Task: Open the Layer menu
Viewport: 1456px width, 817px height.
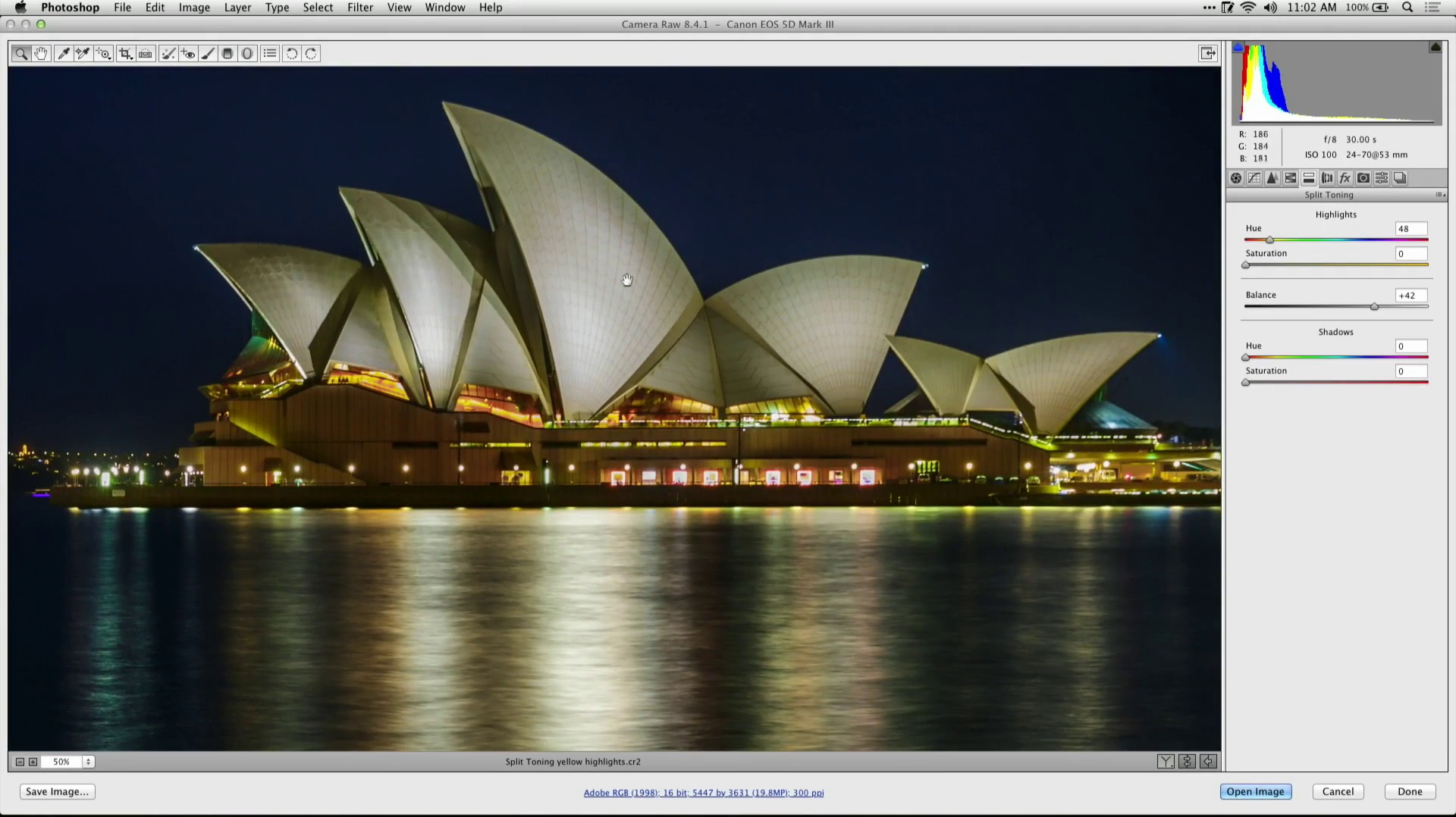Action: coord(237,8)
